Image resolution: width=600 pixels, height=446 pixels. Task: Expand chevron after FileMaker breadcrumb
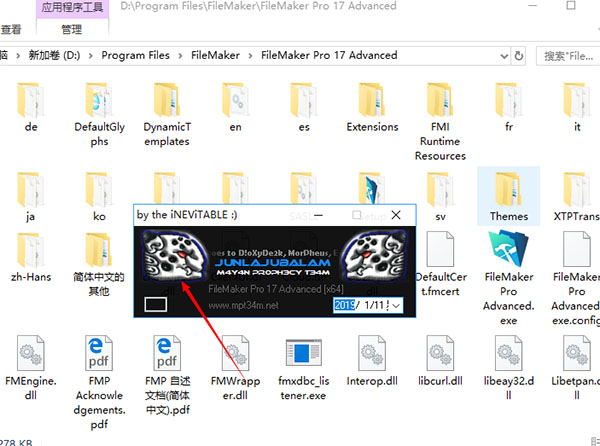[x=250, y=56]
